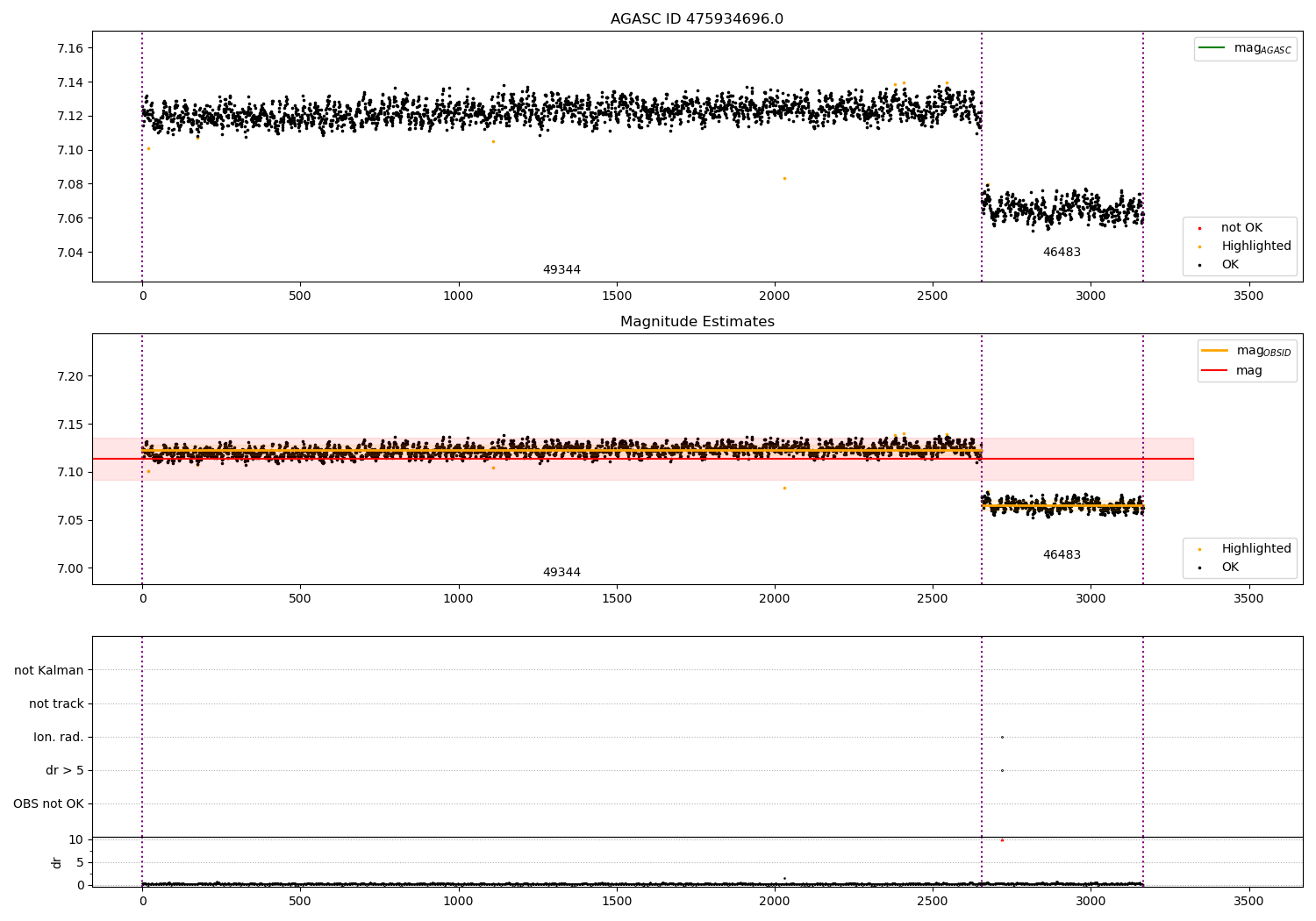Click the dr axis tick label 10

click(x=76, y=839)
